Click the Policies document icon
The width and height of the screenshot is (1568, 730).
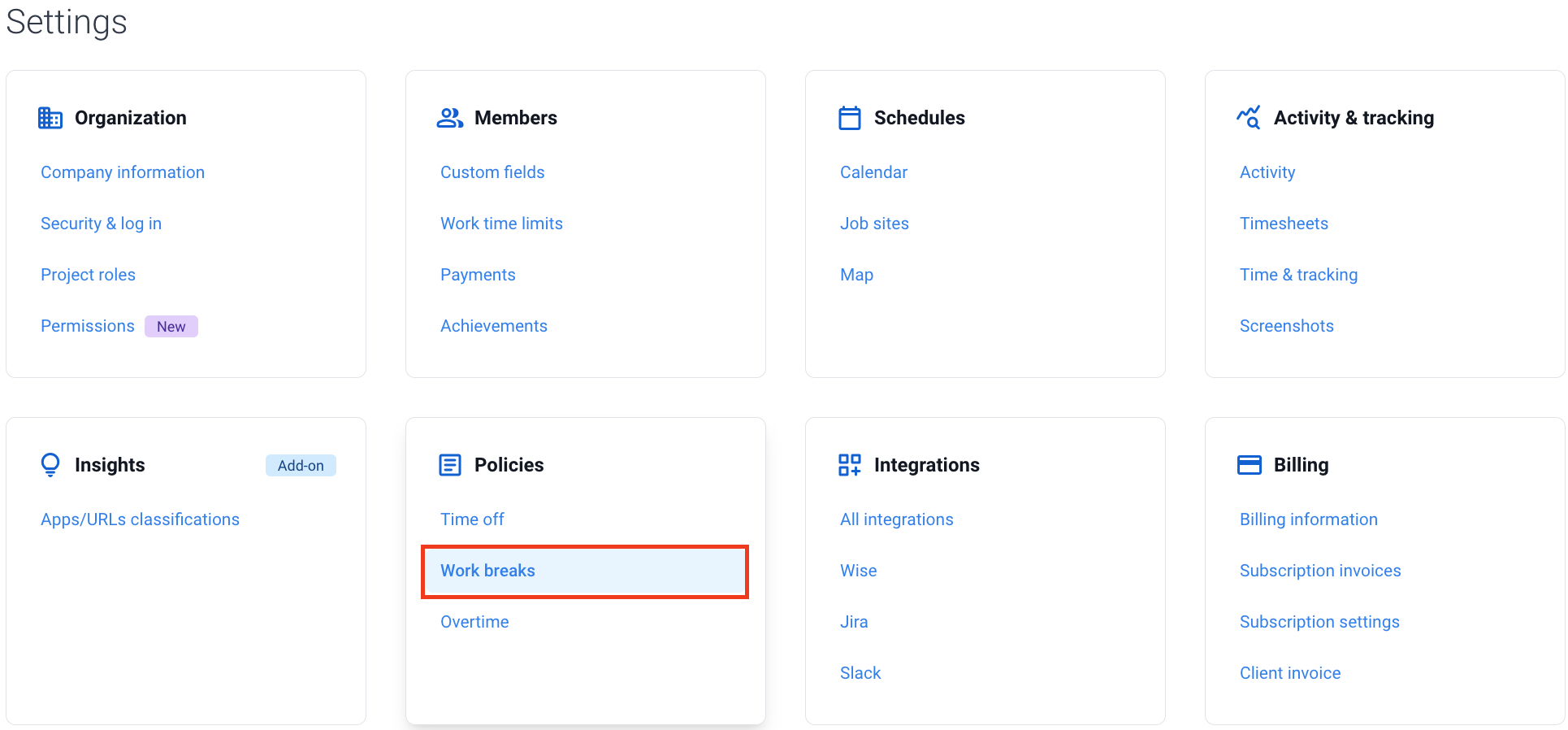tap(450, 465)
